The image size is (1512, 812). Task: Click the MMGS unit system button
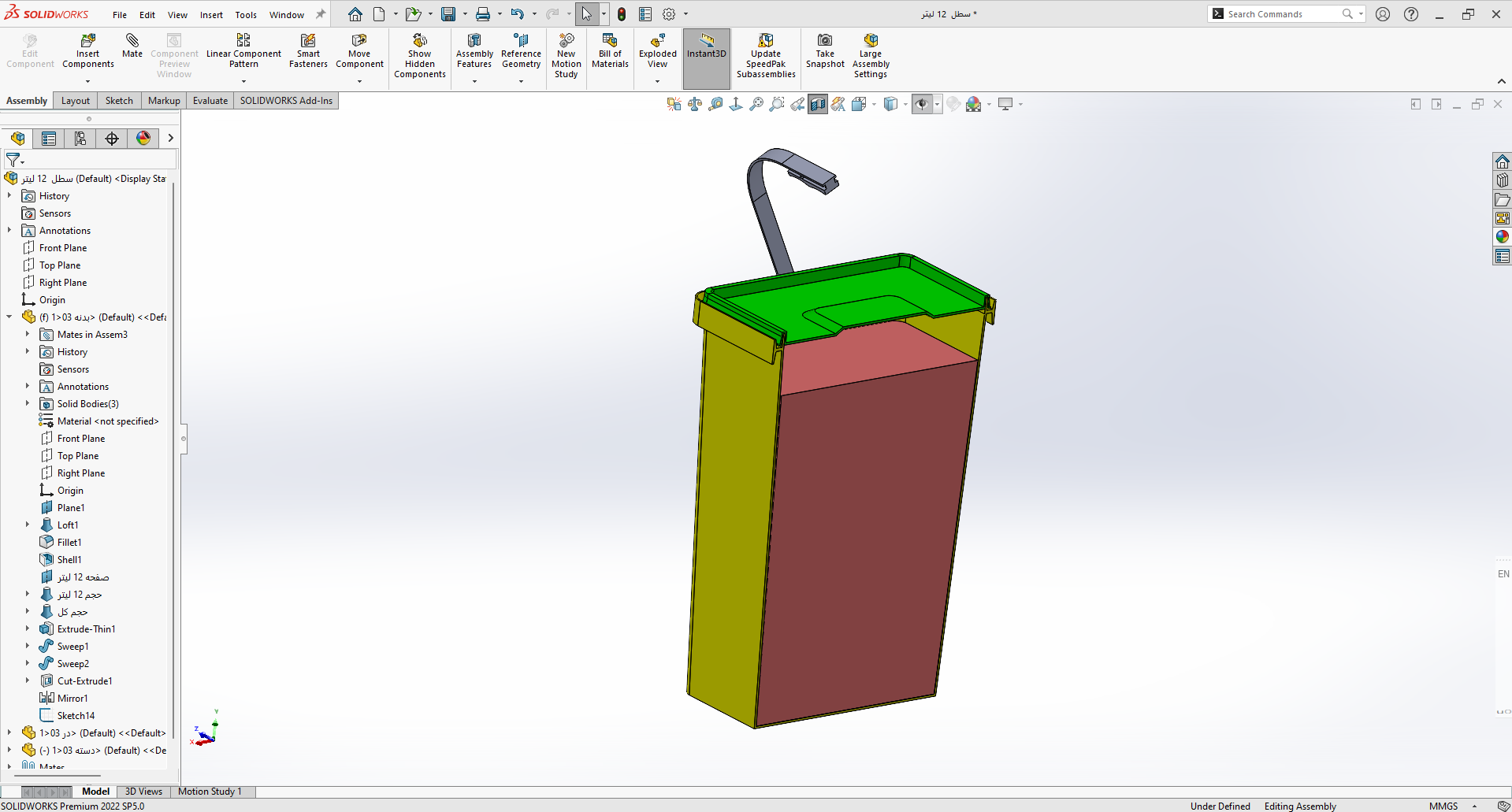(1443, 806)
